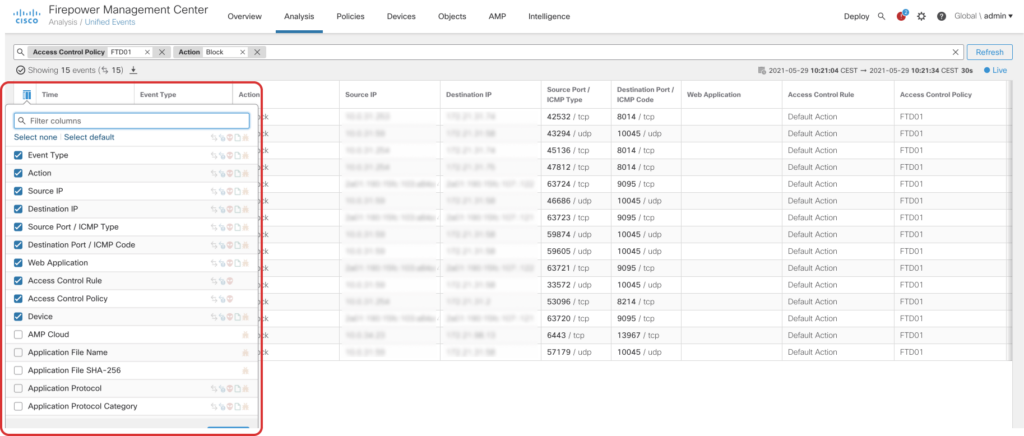Focus the Filter columns search field

coord(131,121)
